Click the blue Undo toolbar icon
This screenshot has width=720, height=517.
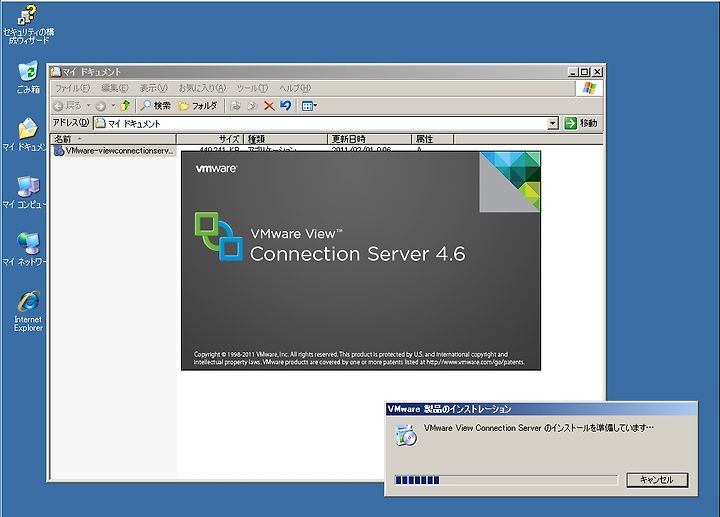click(x=286, y=106)
